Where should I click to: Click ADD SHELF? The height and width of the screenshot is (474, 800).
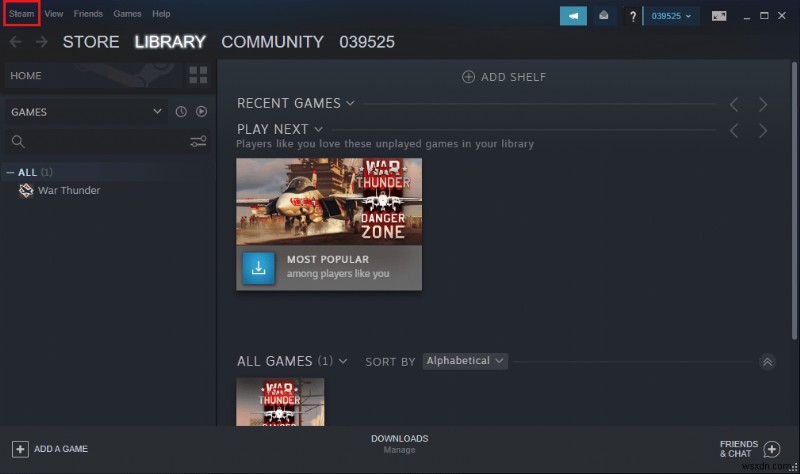point(504,77)
